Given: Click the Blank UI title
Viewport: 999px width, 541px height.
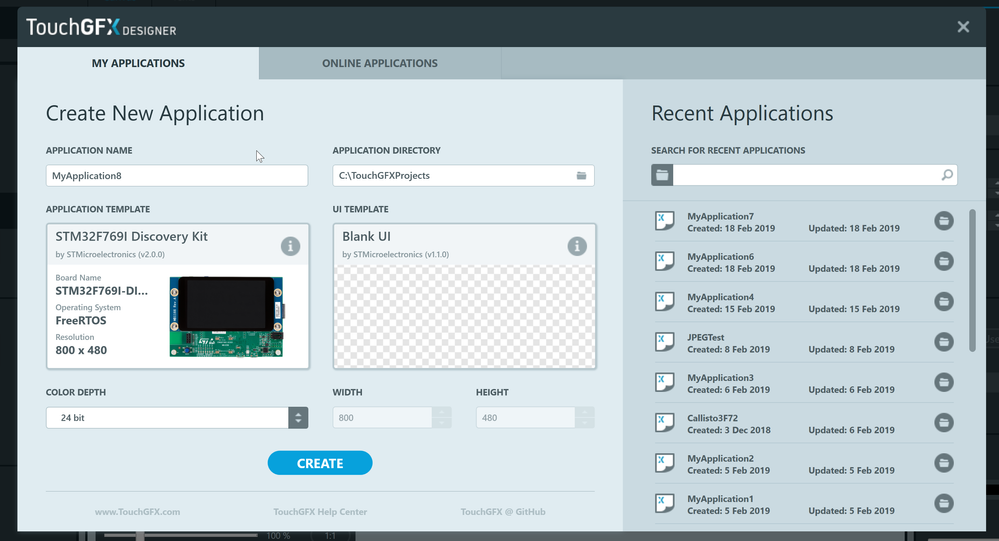Looking at the screenshot, I should coord(366,236).
